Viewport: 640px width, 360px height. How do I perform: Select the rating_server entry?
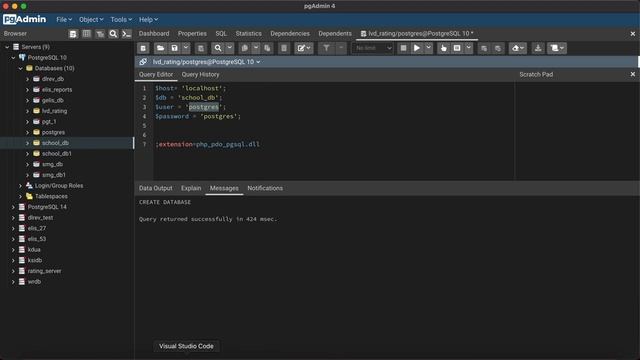pyautogui.click(x=44, y=271)
